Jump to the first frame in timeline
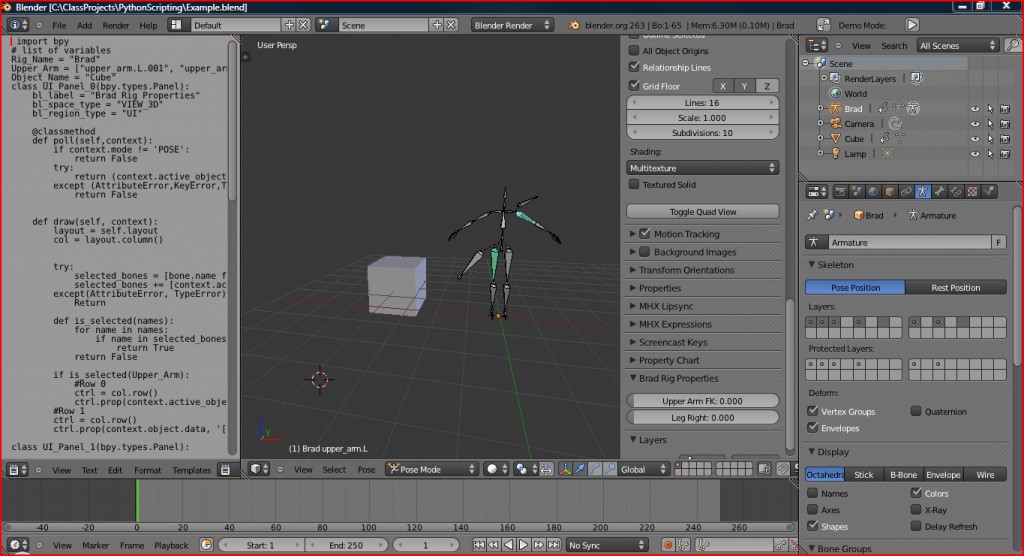 (x=479, y=545)
